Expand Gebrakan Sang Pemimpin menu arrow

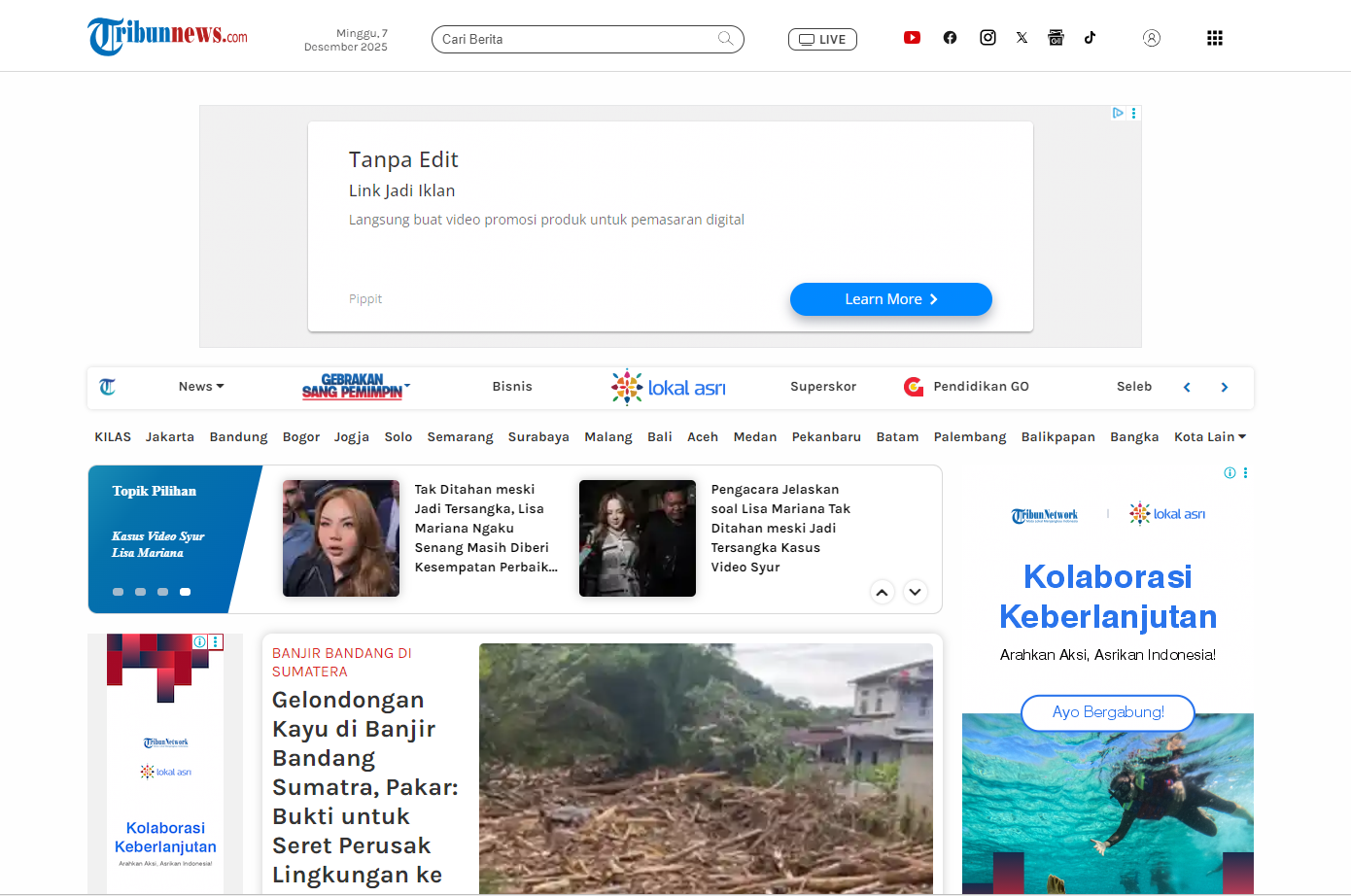tap(405, 386)
